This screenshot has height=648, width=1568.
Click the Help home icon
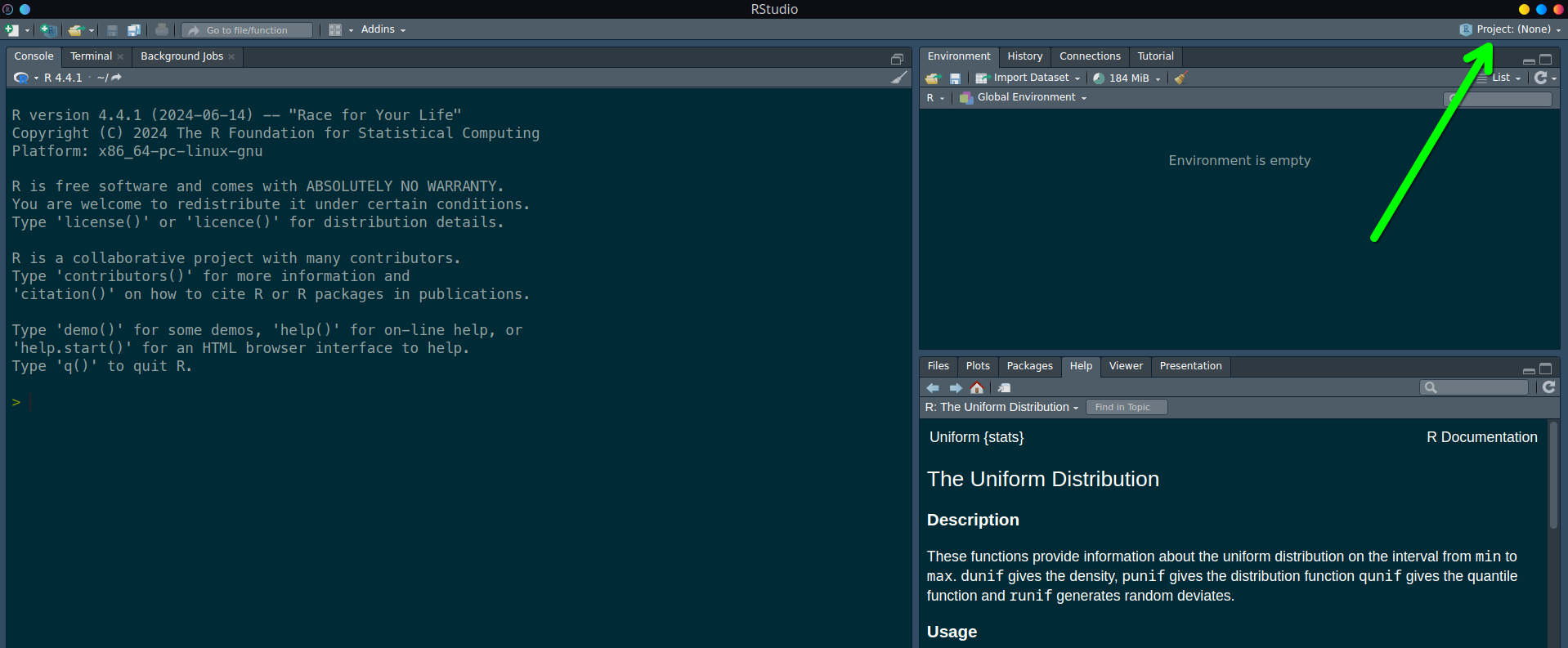coord(977,388)
